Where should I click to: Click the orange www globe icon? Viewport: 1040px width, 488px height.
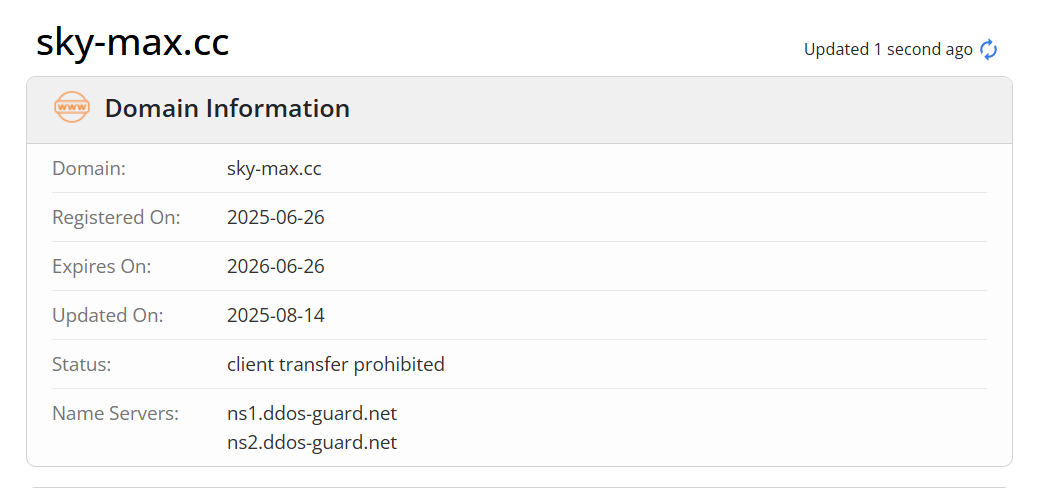click(72, 107)
